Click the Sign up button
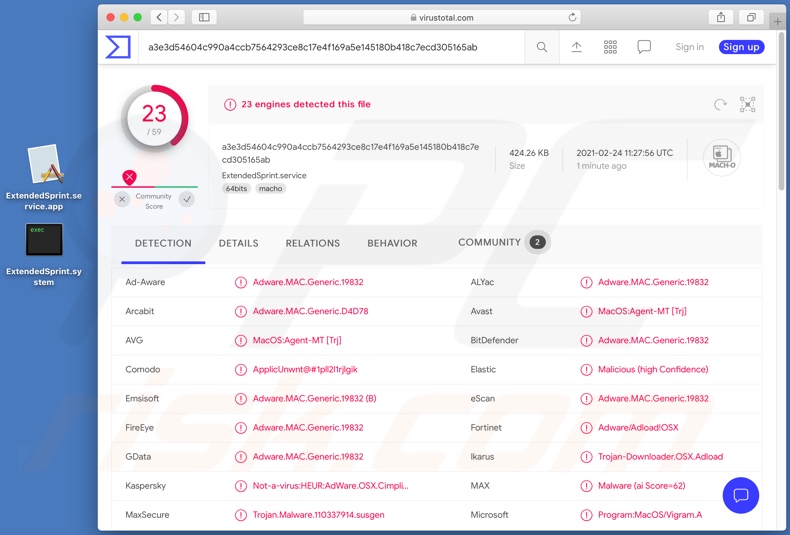The image size is (790, 535). [741, 47]
